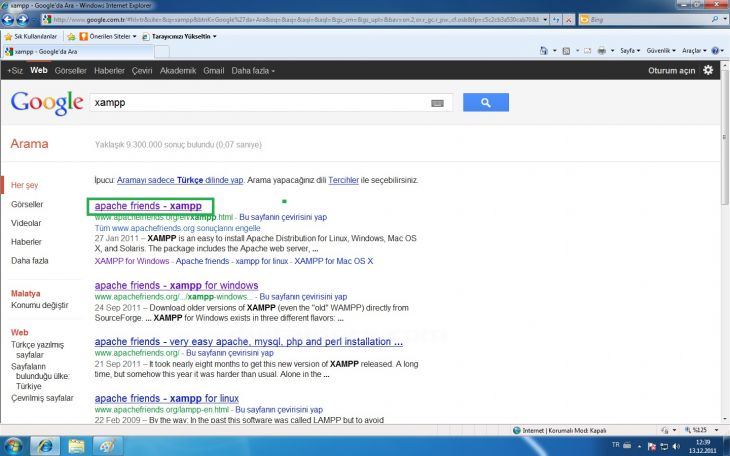
Task: Open the 'apache friends - xampp' result
Action: tap(147, 206)
